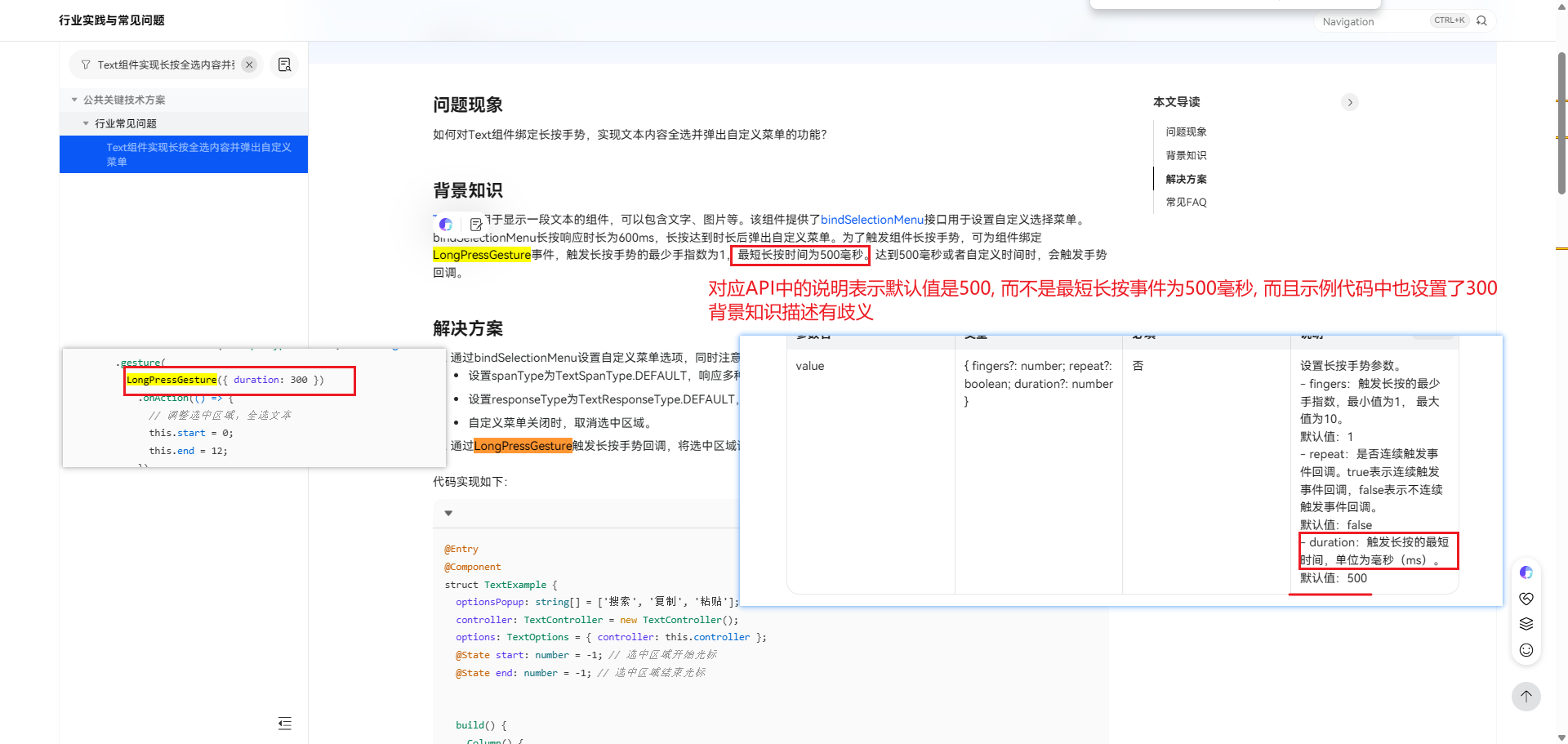Click the smiley face icon
The image size is (1568, 744).
[x=1526, y=650]
